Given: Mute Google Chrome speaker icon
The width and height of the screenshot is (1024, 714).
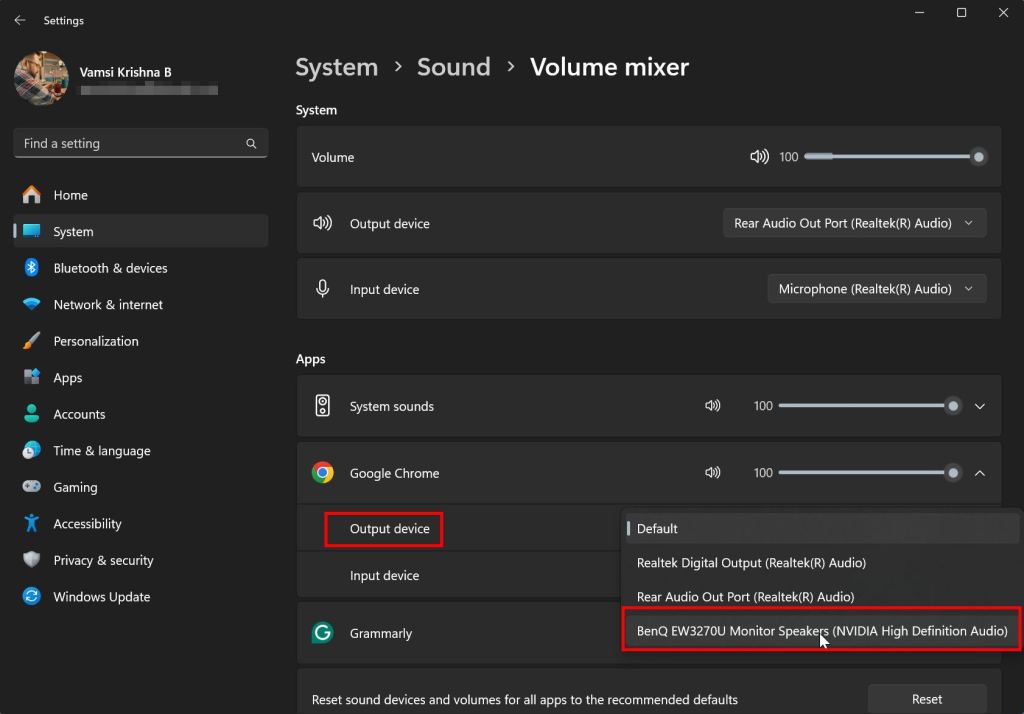Looking at the screenshot, I should pyautogui.click(x=712, y=473).
